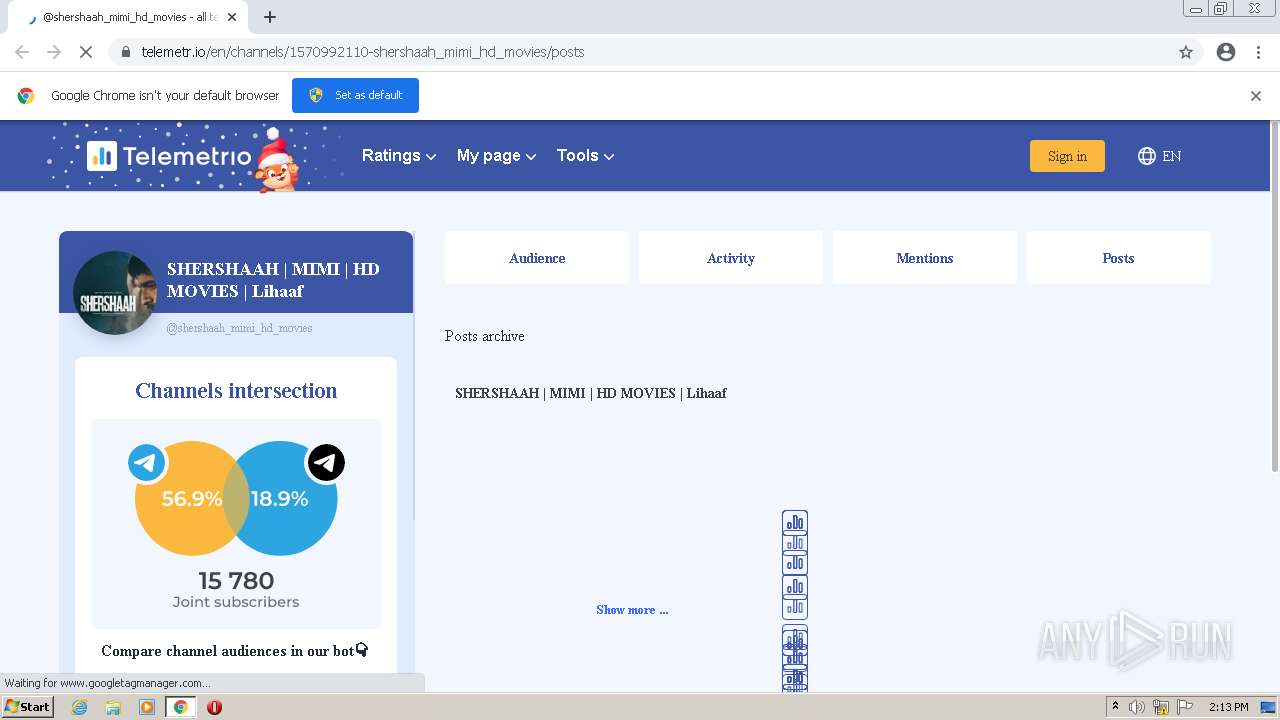Open the Chrome profile menu
This screenshot has height=720, width=1280.
coord(1226,52)
